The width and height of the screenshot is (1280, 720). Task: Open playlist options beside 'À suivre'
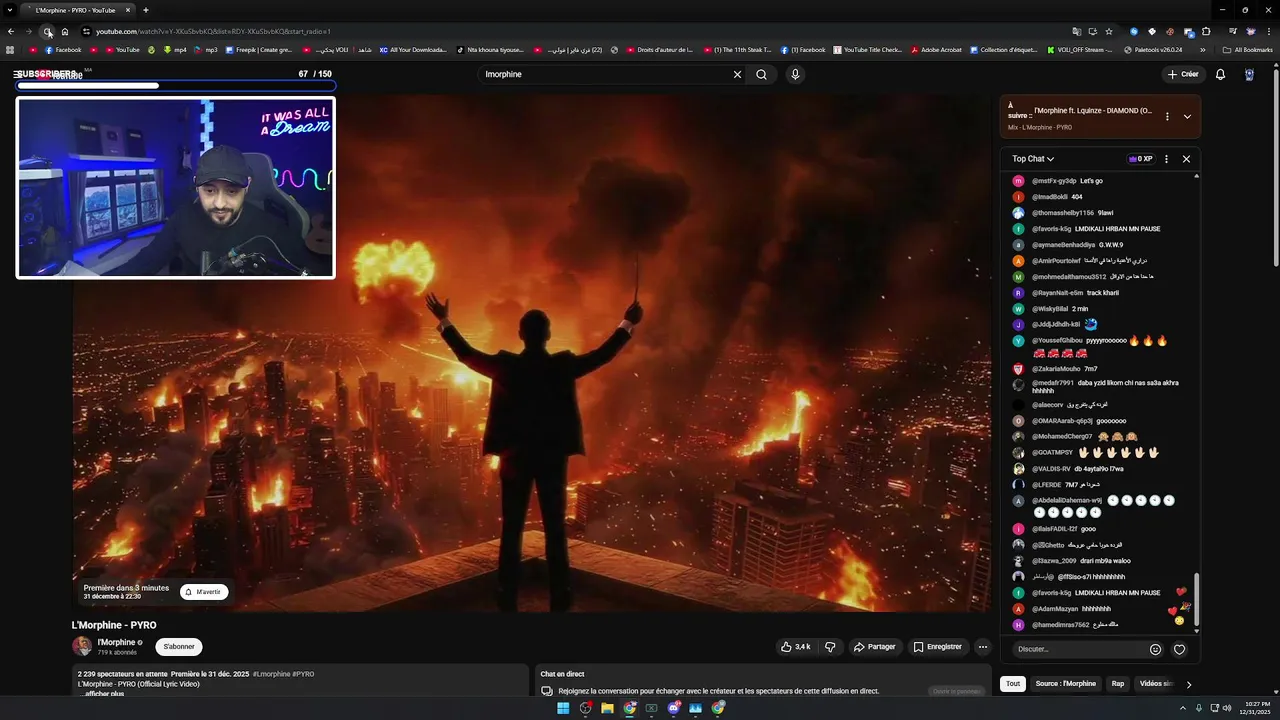[1167, 116]
